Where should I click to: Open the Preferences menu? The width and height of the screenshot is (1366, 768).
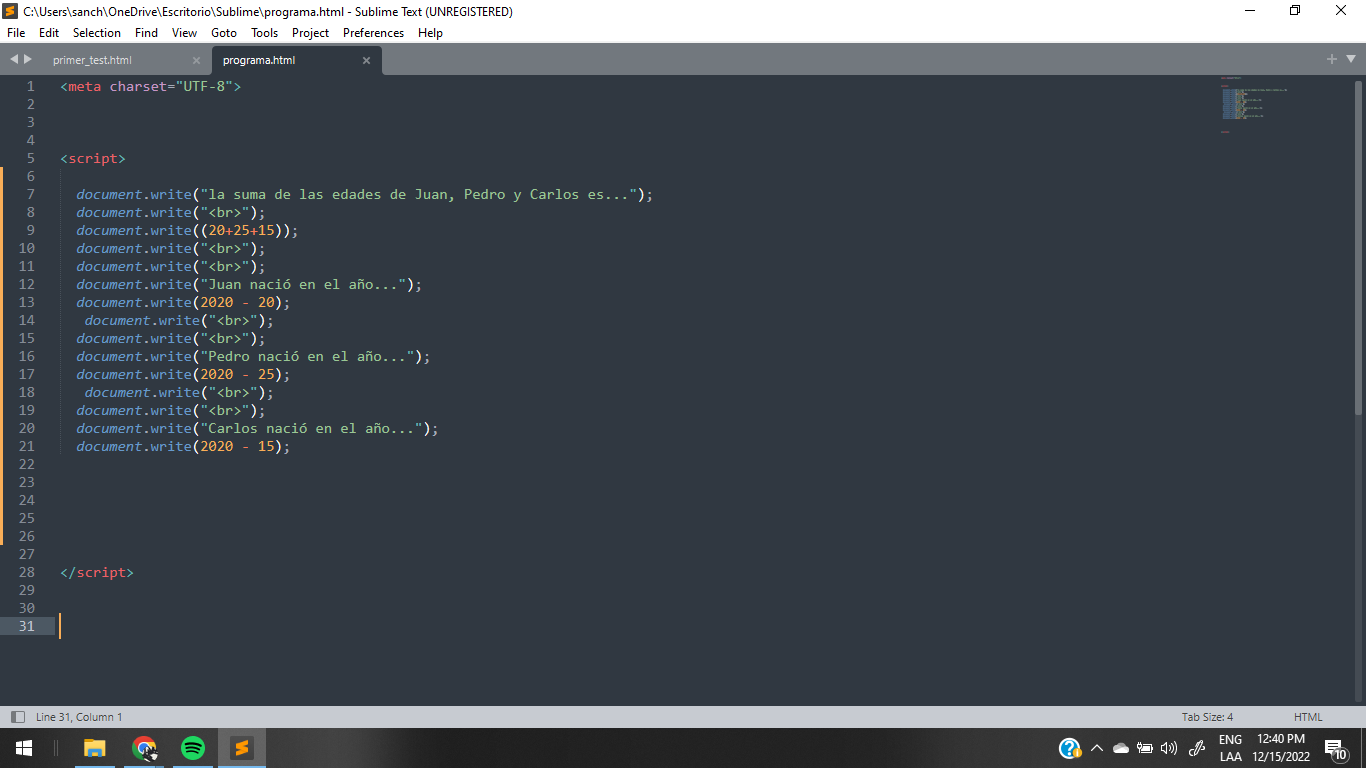(374, 33)
